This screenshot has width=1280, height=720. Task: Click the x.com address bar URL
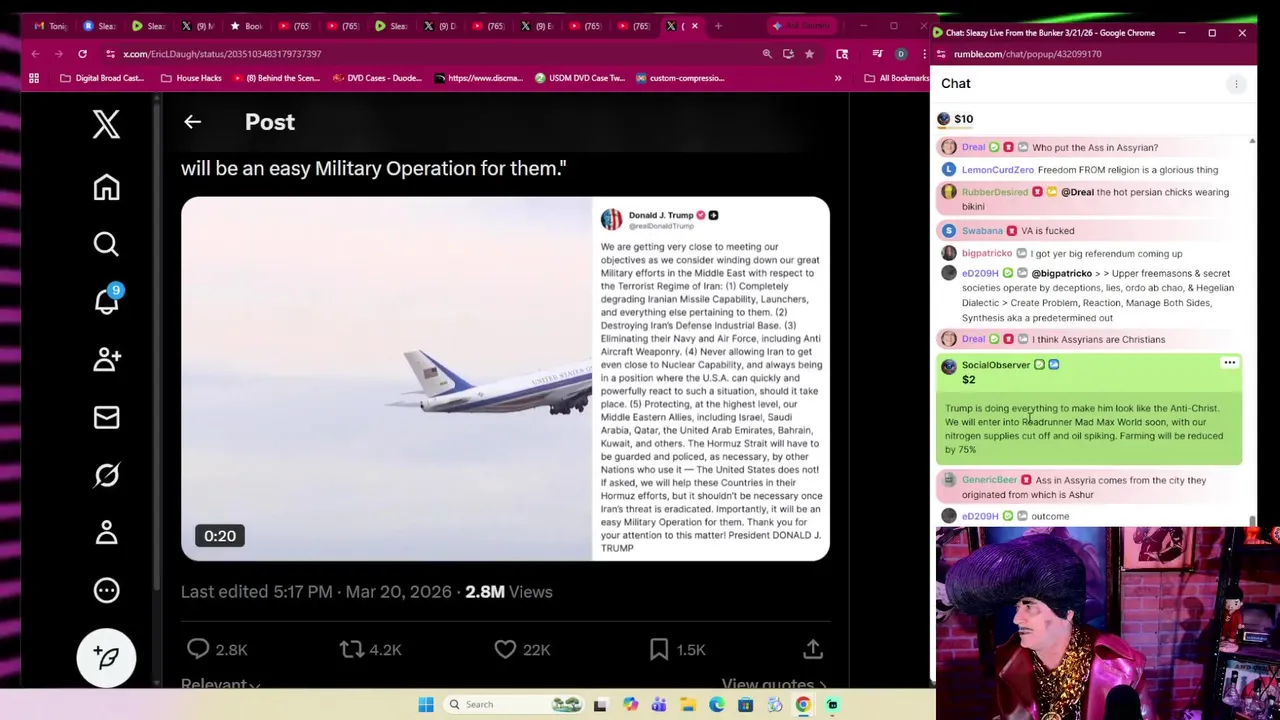pos(222,54)
